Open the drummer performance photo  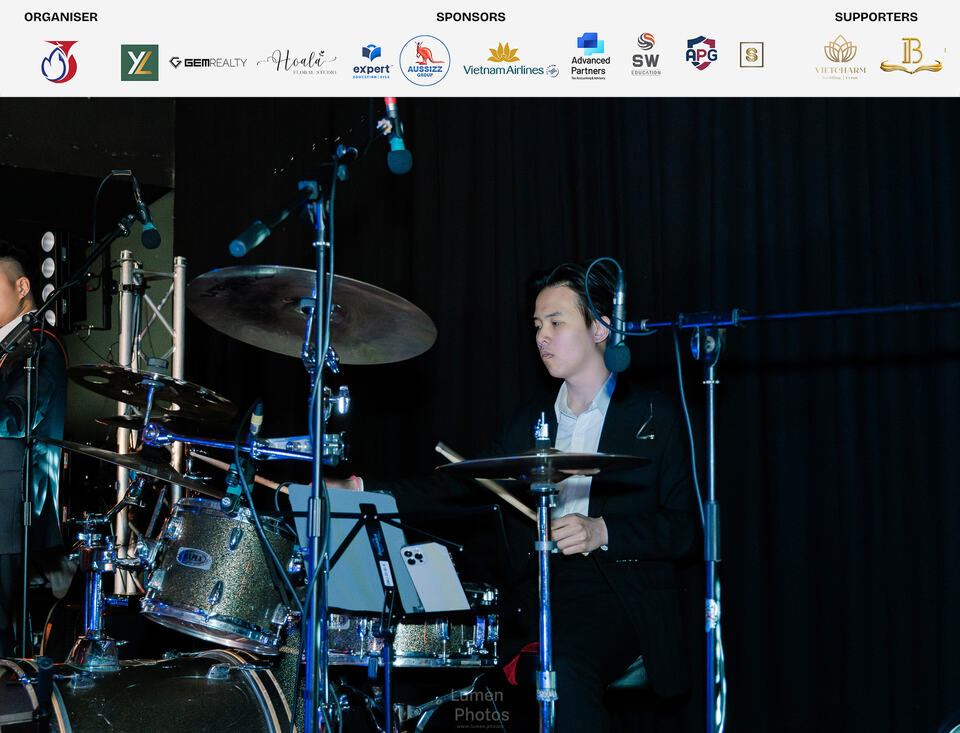click(x=480, y=415)
